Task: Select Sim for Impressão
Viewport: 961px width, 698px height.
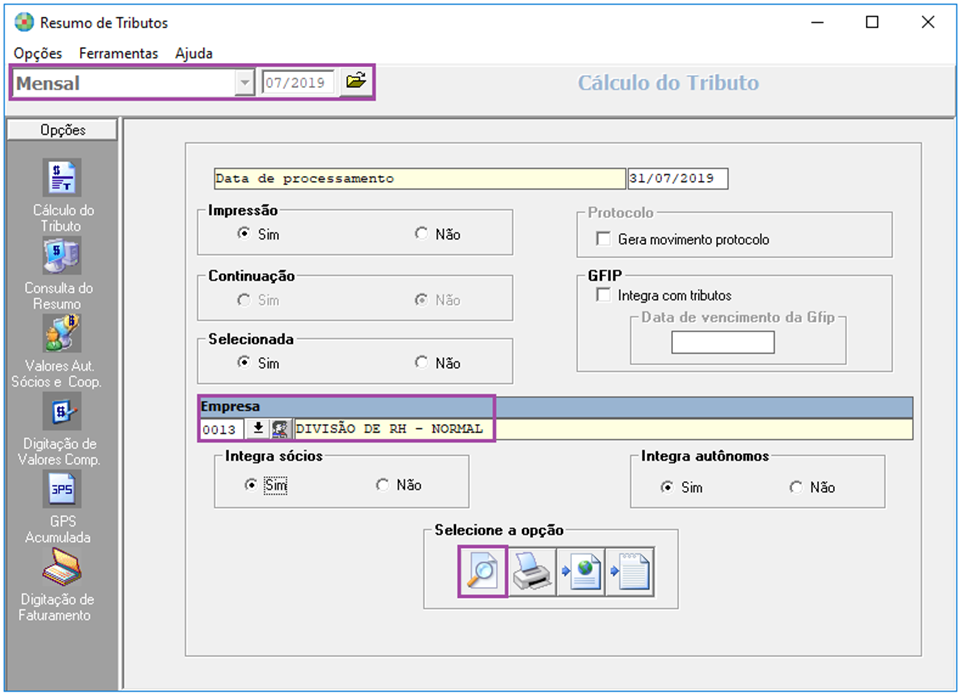Action: click(244, 233)
